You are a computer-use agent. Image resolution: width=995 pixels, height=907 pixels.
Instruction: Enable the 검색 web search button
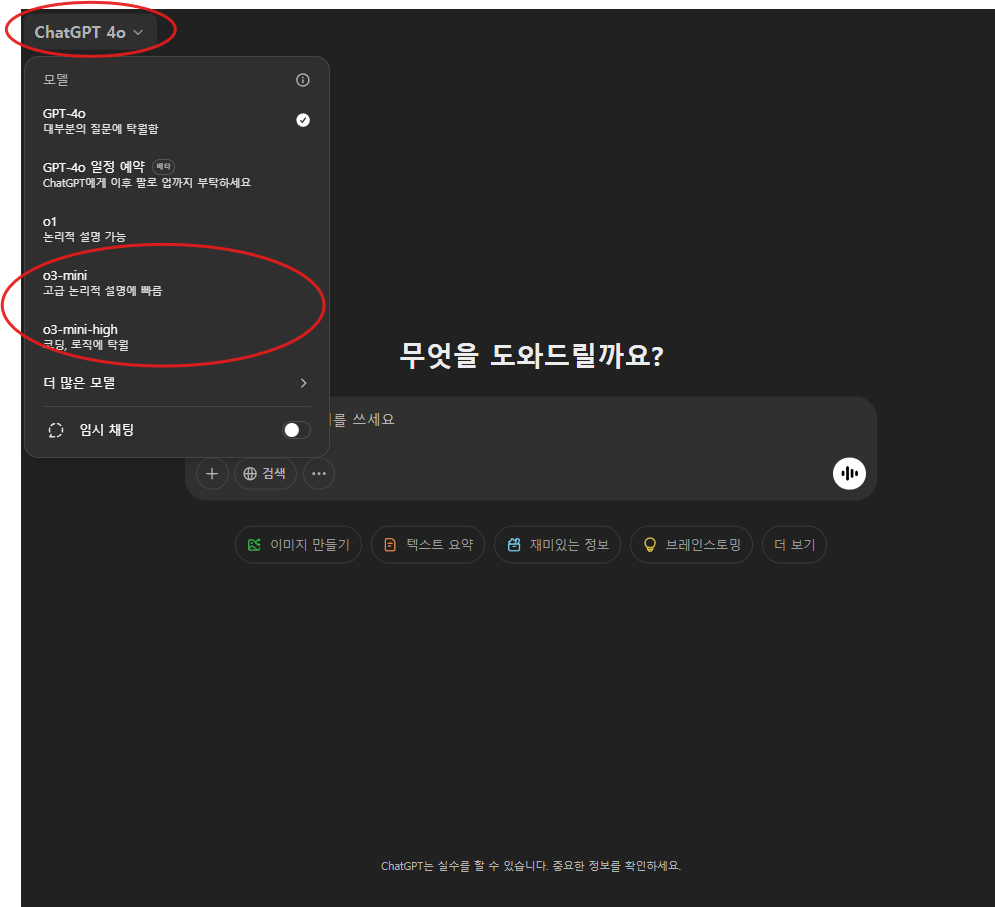[x=265, y=473]
